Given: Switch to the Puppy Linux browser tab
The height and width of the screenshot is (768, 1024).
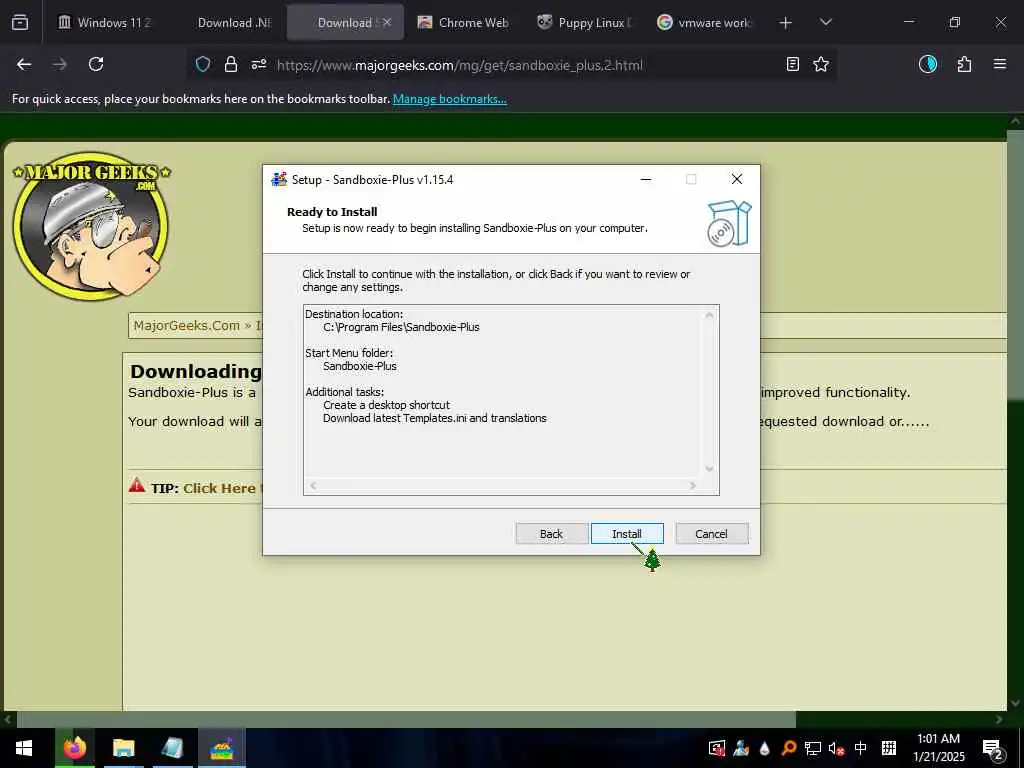Looking at the screenshot, I should [x=583, y=22].
